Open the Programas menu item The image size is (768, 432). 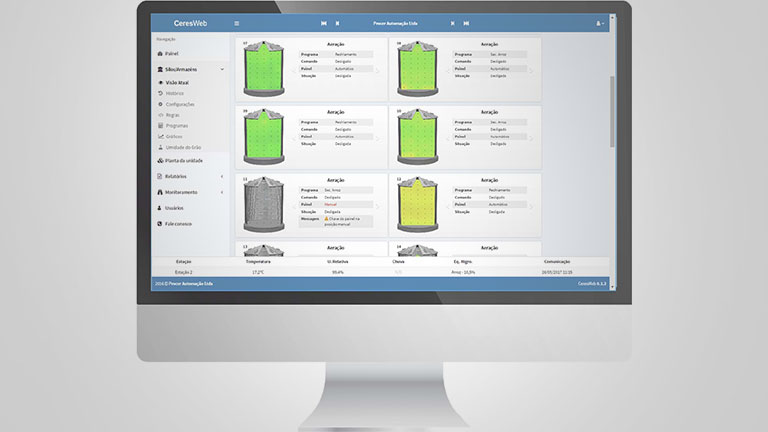pos(176,126)
